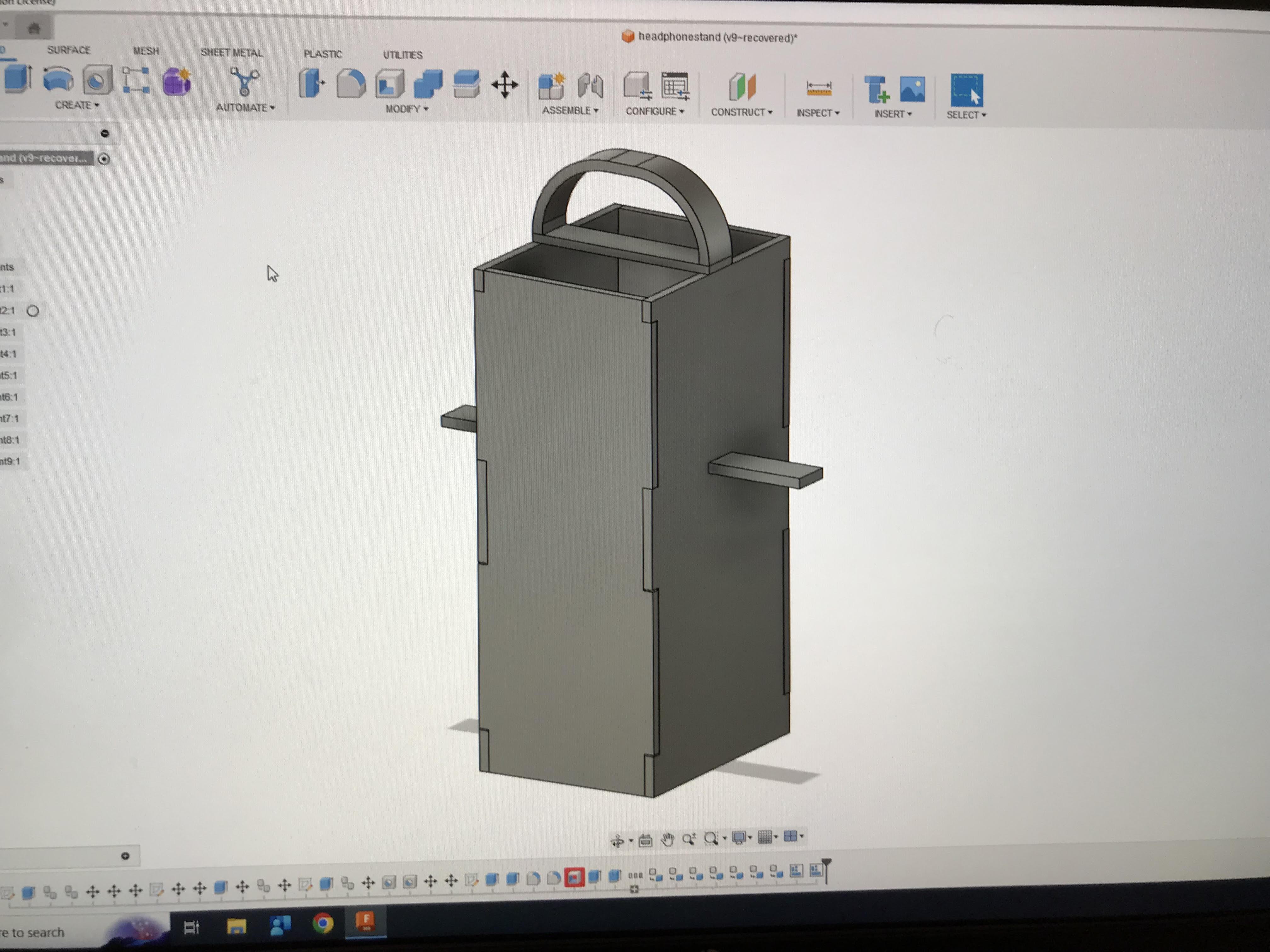
Task: Click the Zoom magnifier icon
Action: [689, 840]
